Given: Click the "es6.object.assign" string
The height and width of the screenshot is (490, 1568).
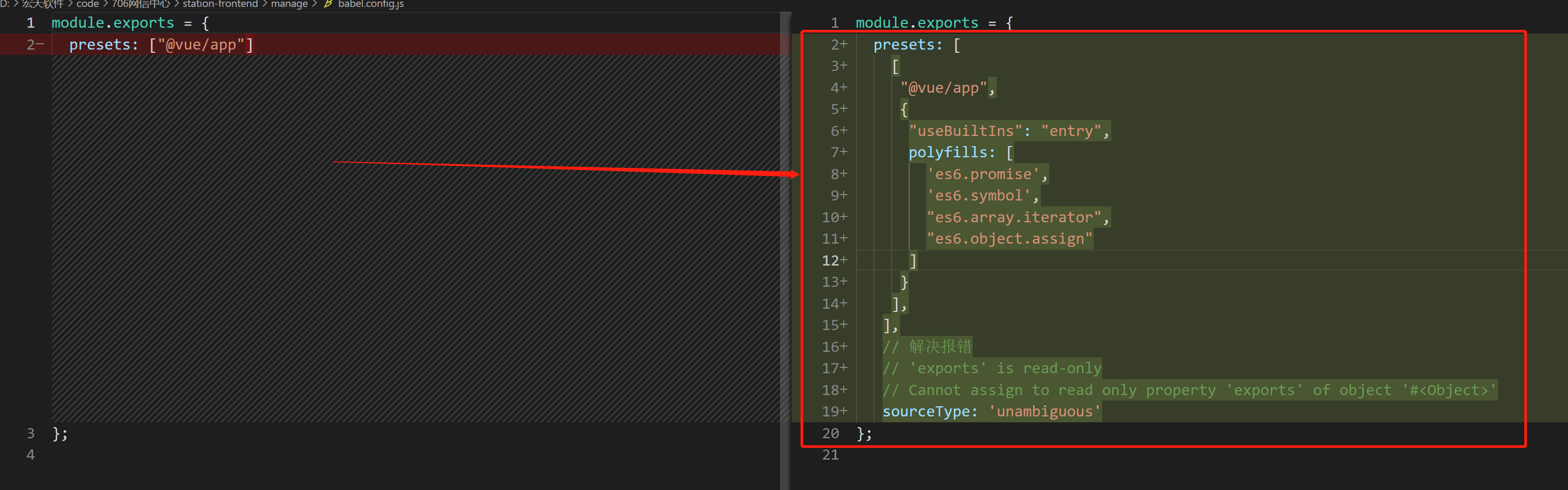Looking at the screenshot, I should [x=1009, y=239].
